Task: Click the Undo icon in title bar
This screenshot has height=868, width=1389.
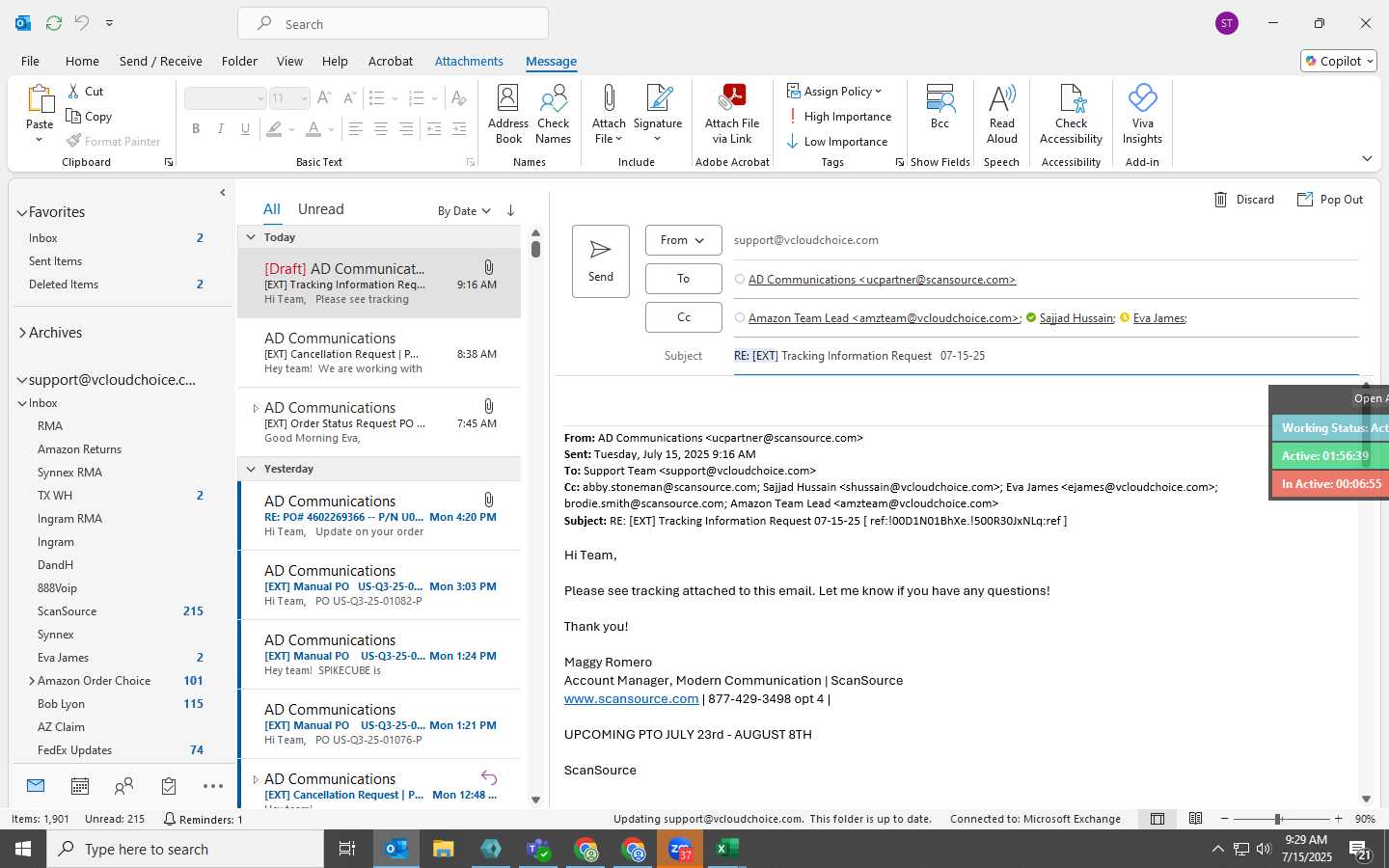Action: pyautogui.click(x=82, y=22)
